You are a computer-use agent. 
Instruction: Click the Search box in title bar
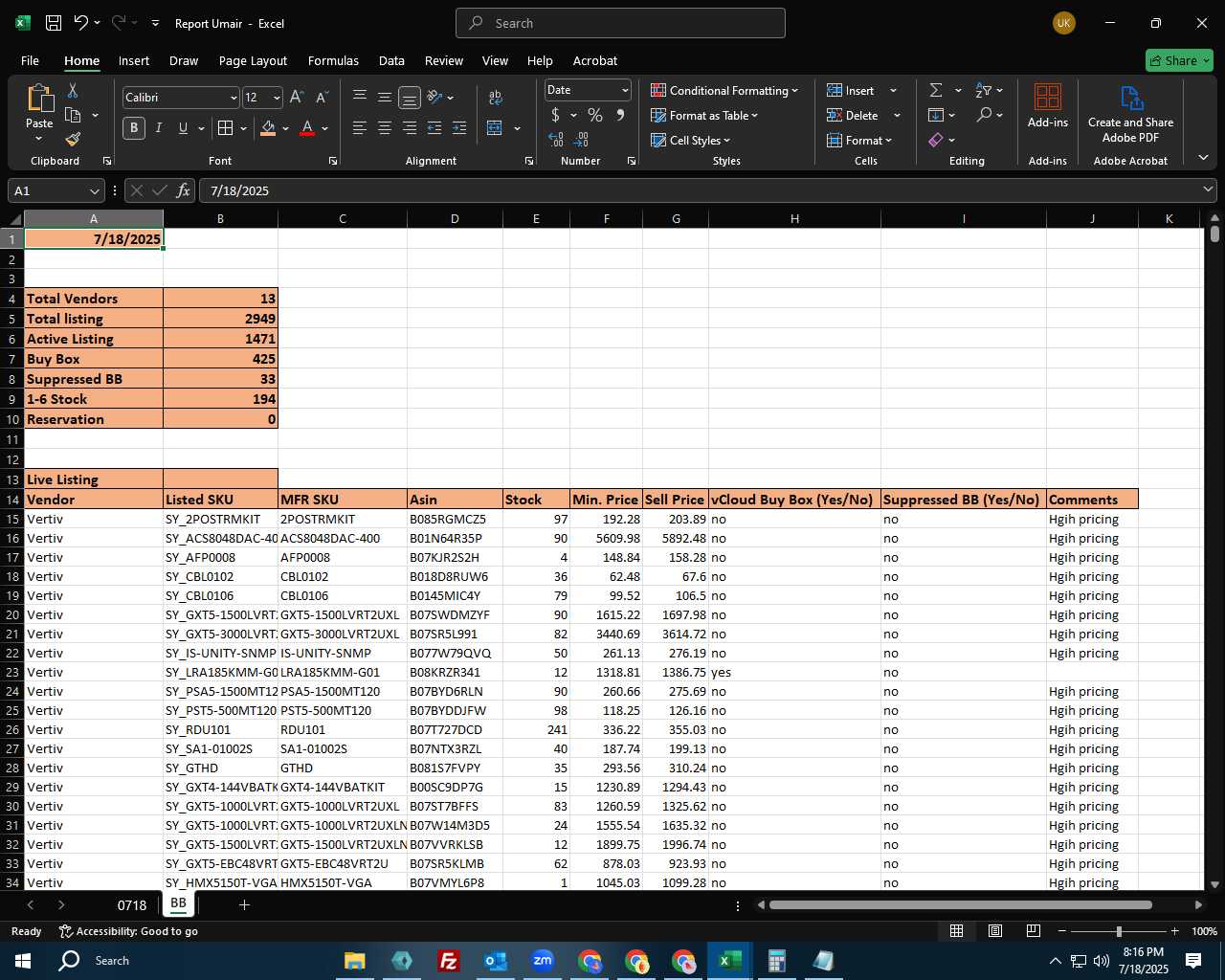[x=620, y=23]
